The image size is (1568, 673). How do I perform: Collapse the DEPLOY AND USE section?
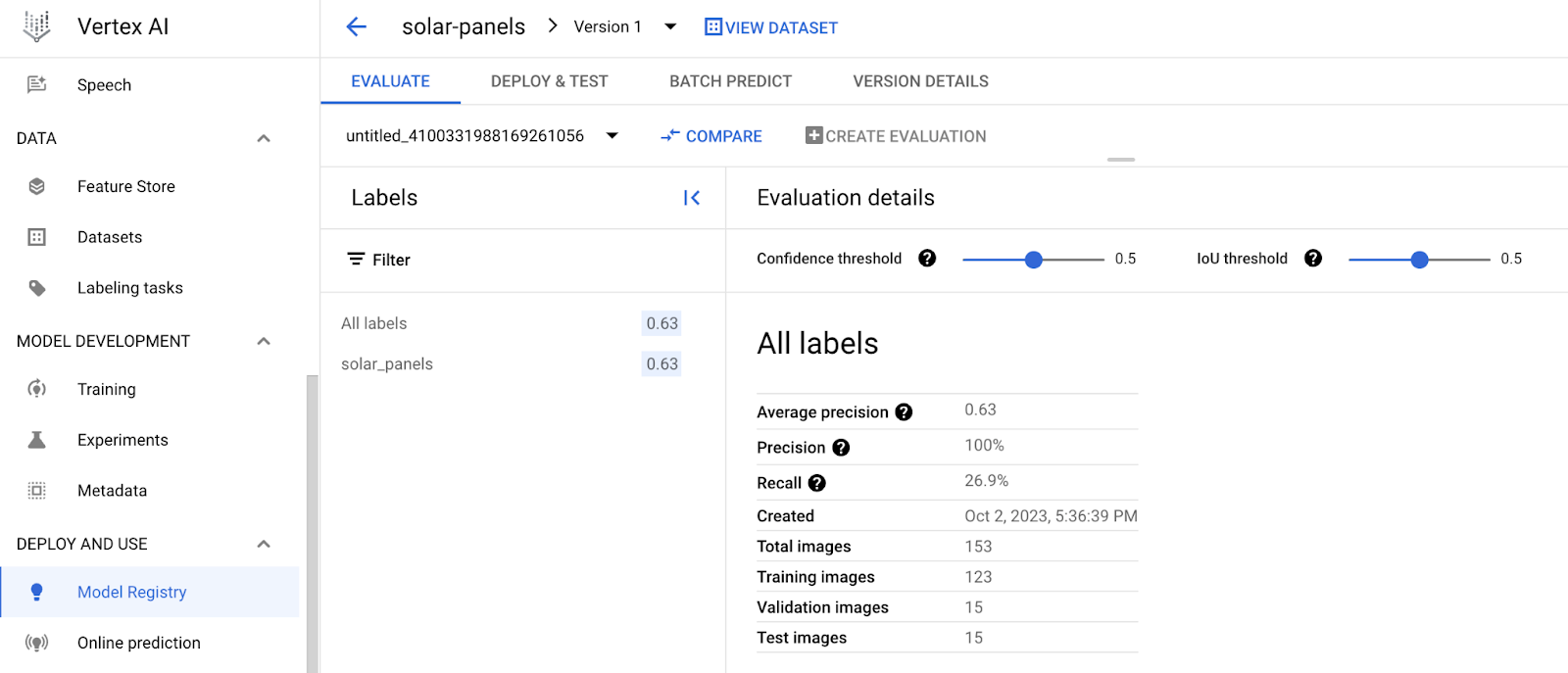tap(264, 544)
